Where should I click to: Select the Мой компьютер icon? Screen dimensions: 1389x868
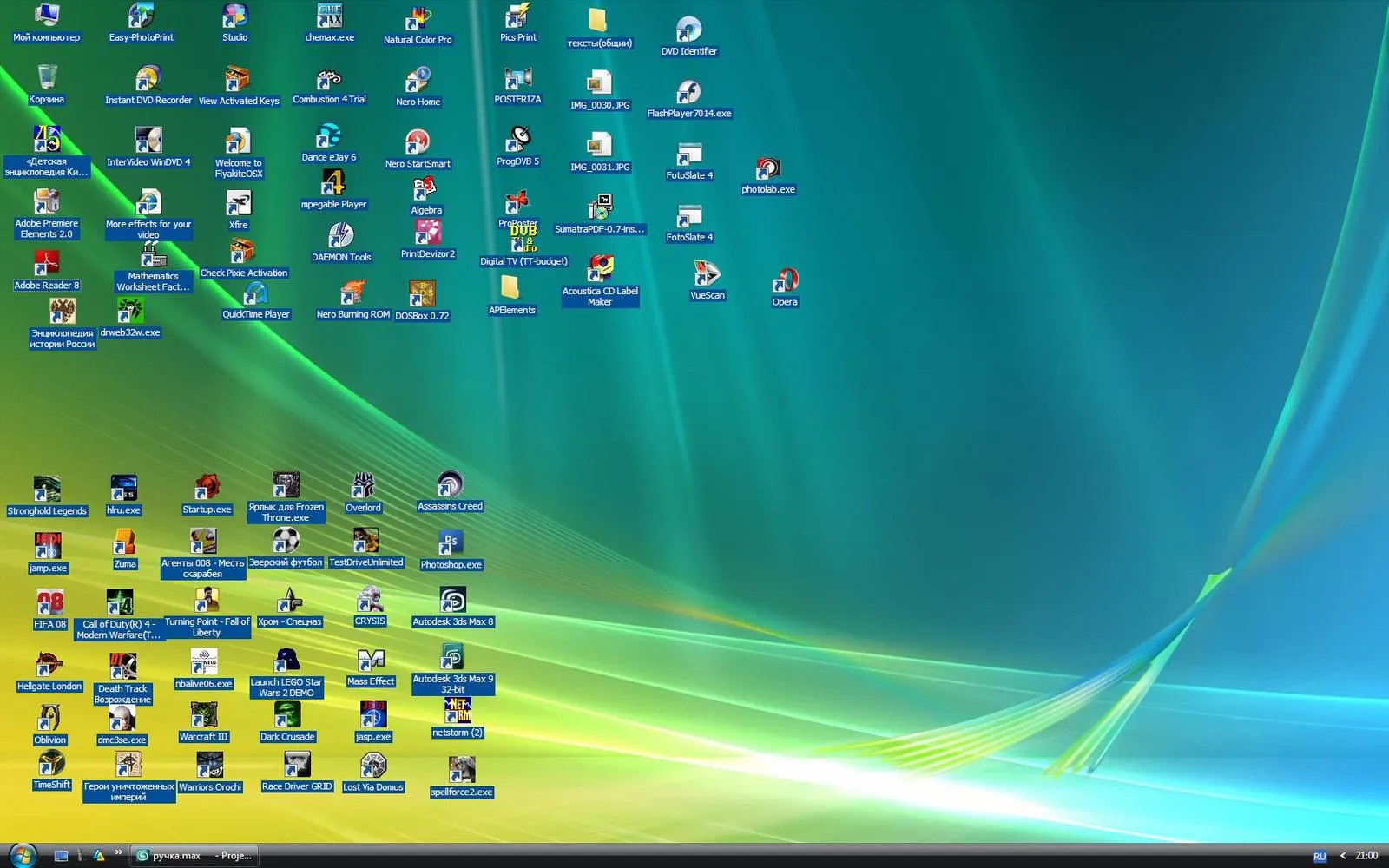coord(46,23)
